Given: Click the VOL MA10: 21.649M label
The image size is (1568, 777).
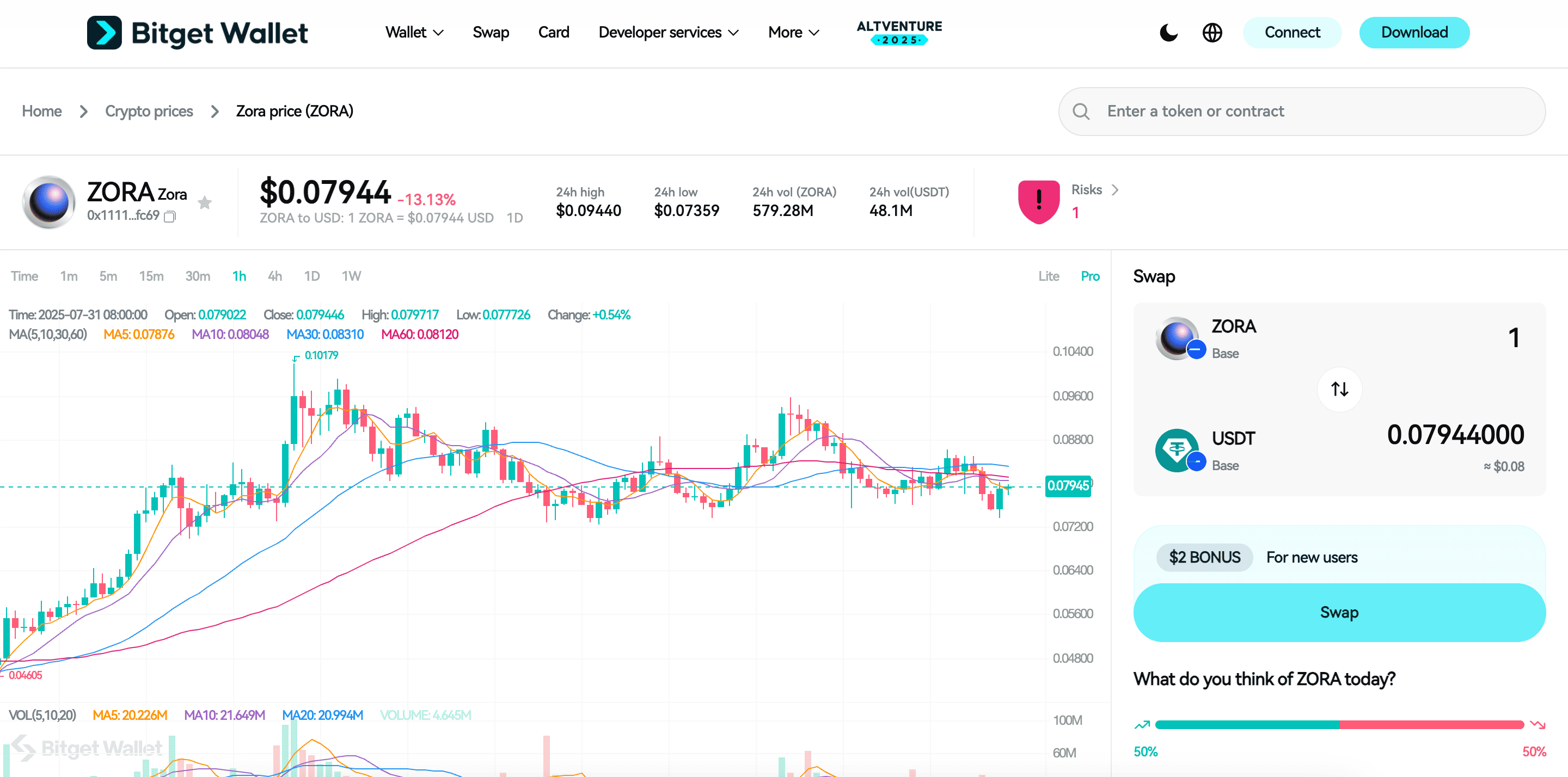Looking at the screenshot, I should tap(225, 715).
